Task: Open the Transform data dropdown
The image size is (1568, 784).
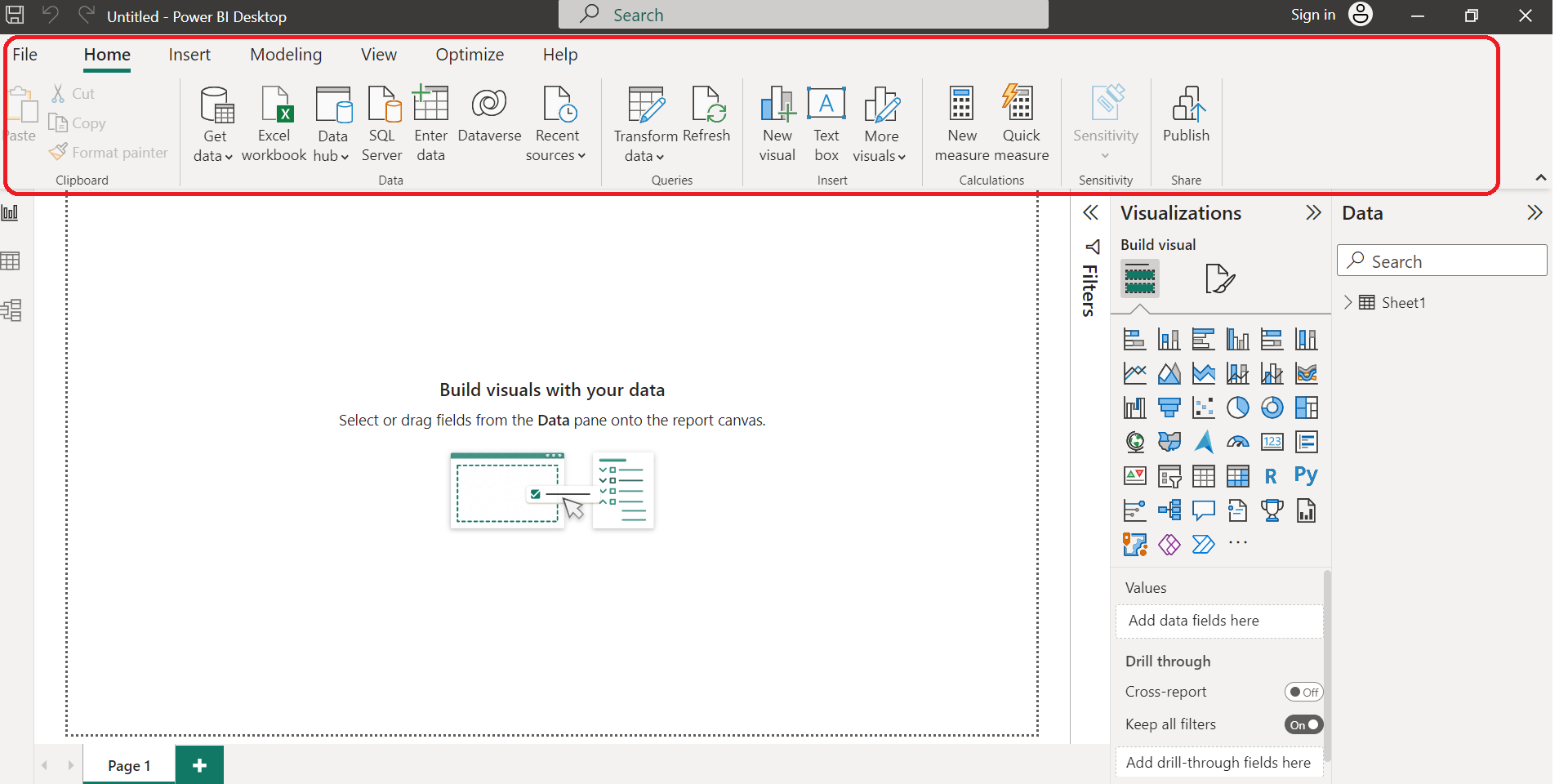Action: [645, 125]
